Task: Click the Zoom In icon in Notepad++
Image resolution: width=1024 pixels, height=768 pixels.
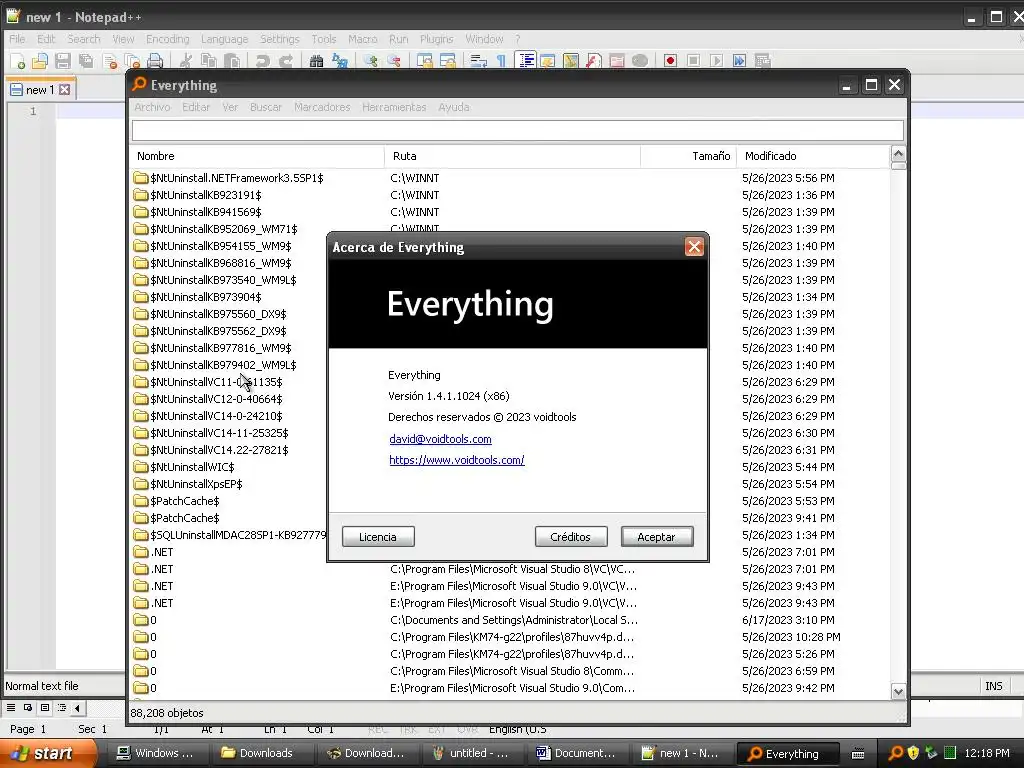Action: [x=371, y=61]
